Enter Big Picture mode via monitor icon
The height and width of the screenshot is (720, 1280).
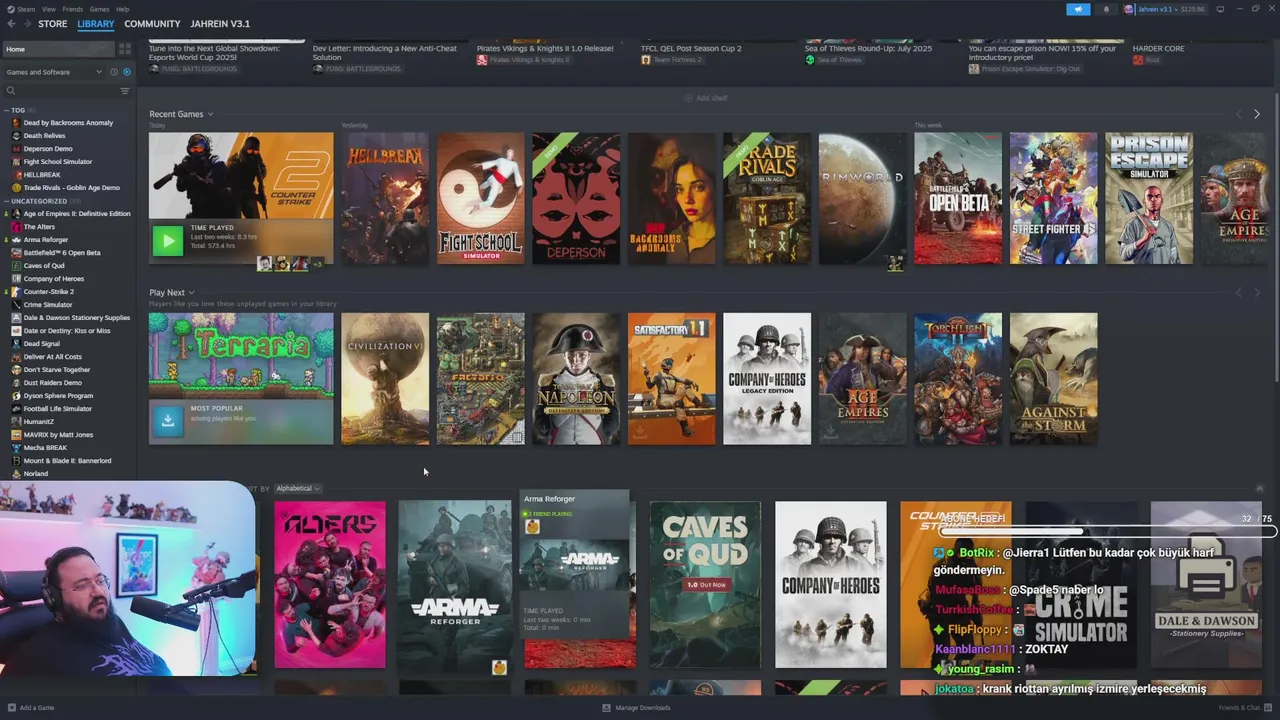point(1220,9)
